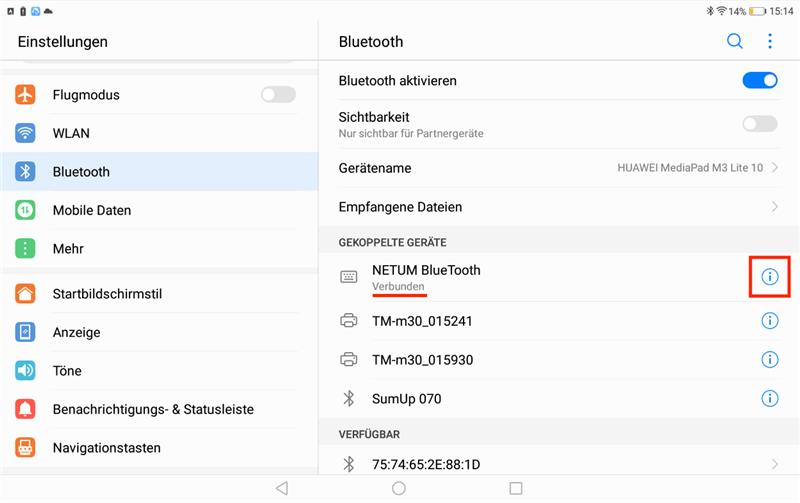Tap Bluetooth icon beside 75:74:65:2E:88:1D
800x503 pixels.
coord(349,464)
